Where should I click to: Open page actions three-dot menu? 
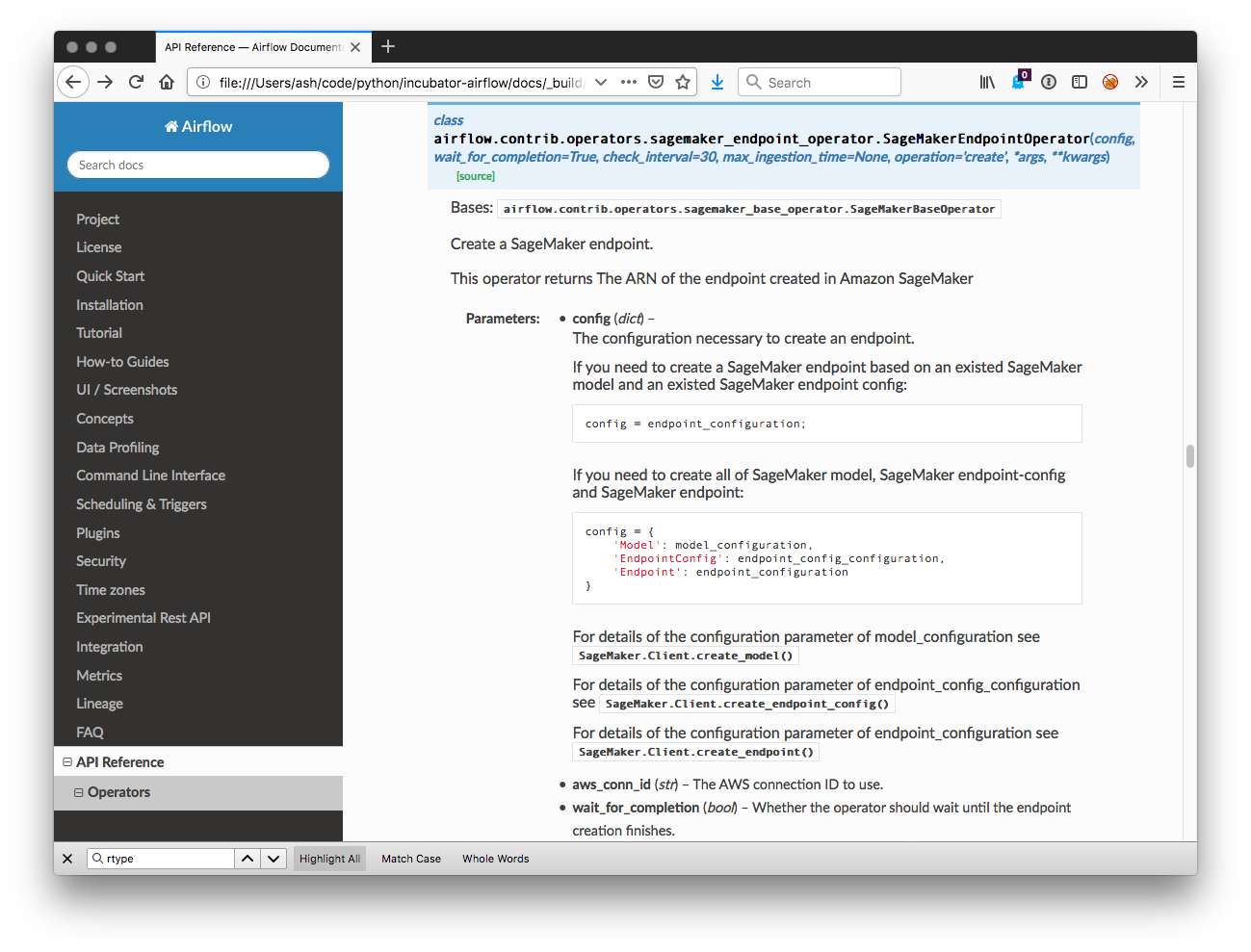click(629, 82)
